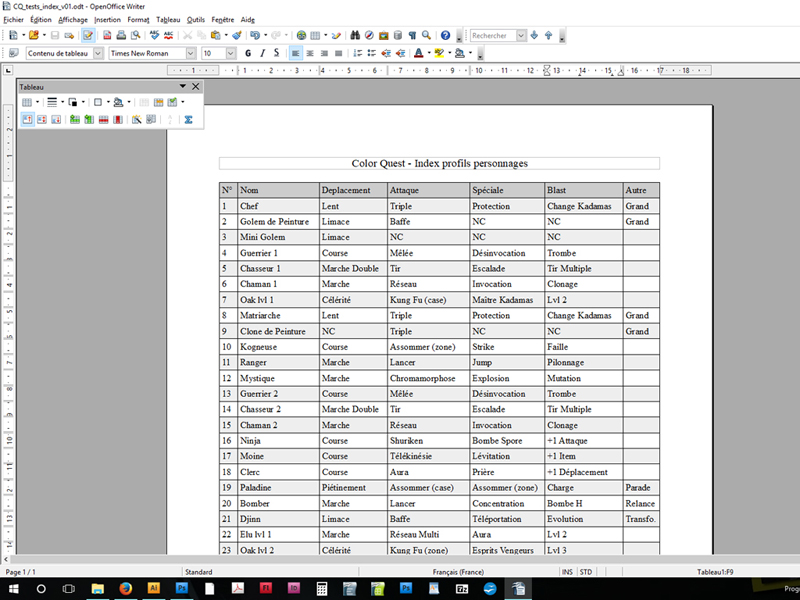Open the Insertion menu
Screen dimensions: 800x600
pos(107,19)
